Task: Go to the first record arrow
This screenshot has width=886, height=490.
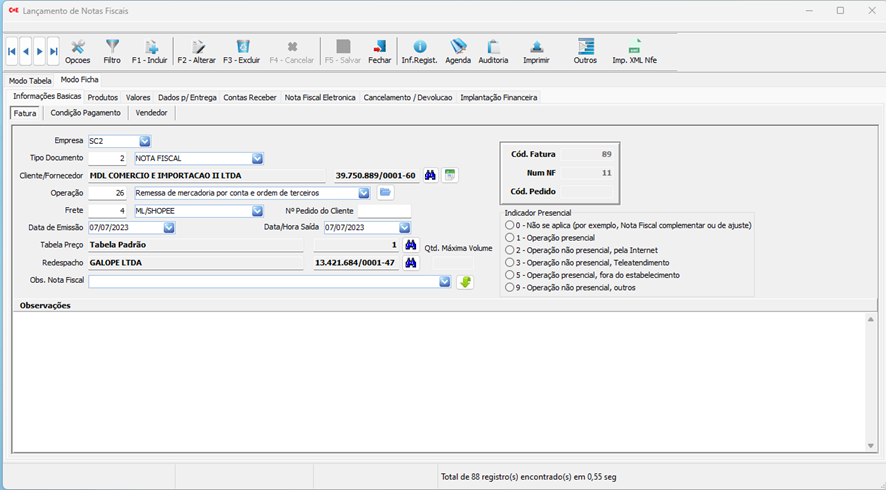Action: (12, 51)
